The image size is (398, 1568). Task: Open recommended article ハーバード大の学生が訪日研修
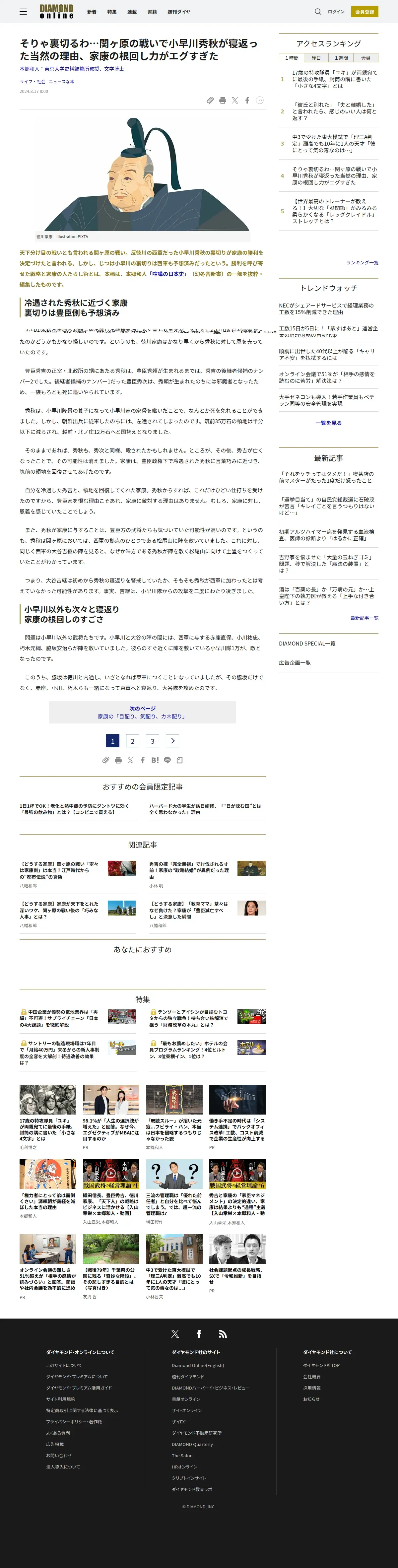click(206, 808)
